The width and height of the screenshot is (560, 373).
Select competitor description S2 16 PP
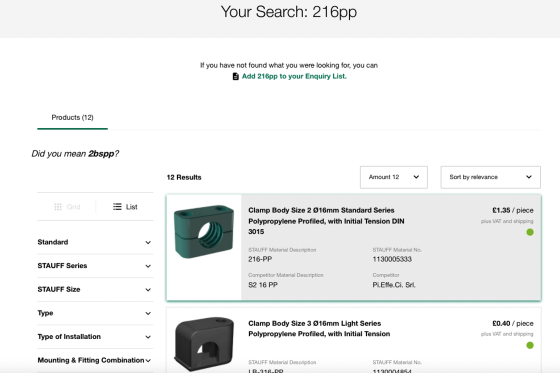pos(263,285)
